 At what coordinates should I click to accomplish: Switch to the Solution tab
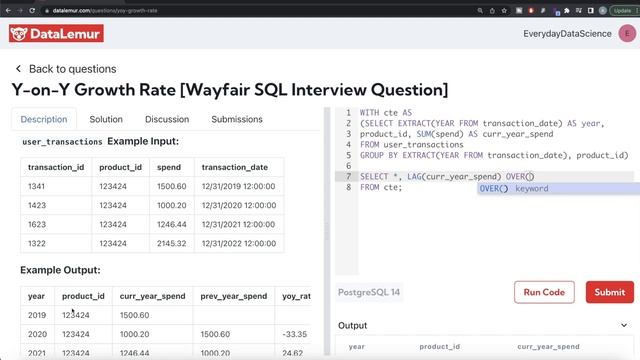point(106,119)
